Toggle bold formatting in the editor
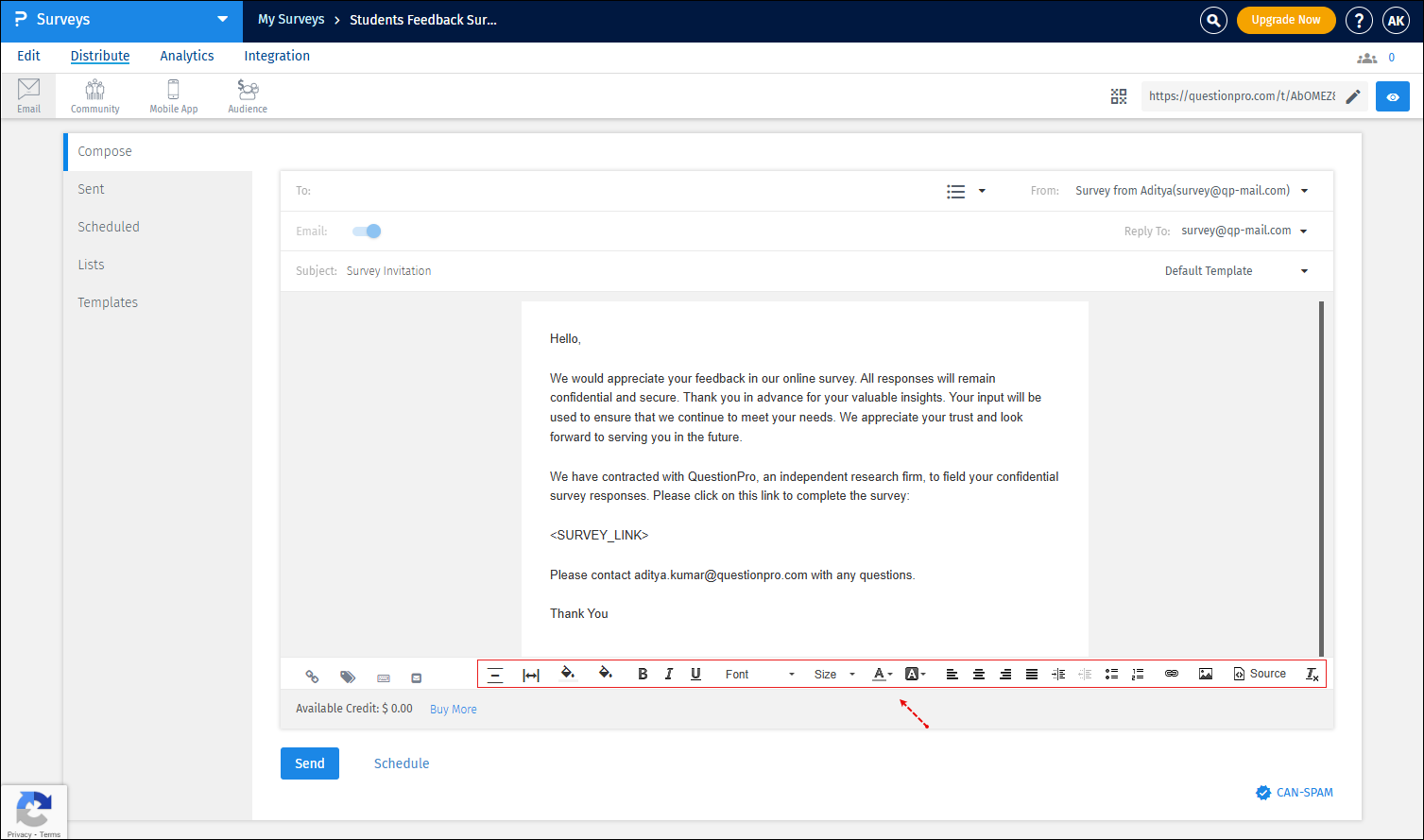 643,674
